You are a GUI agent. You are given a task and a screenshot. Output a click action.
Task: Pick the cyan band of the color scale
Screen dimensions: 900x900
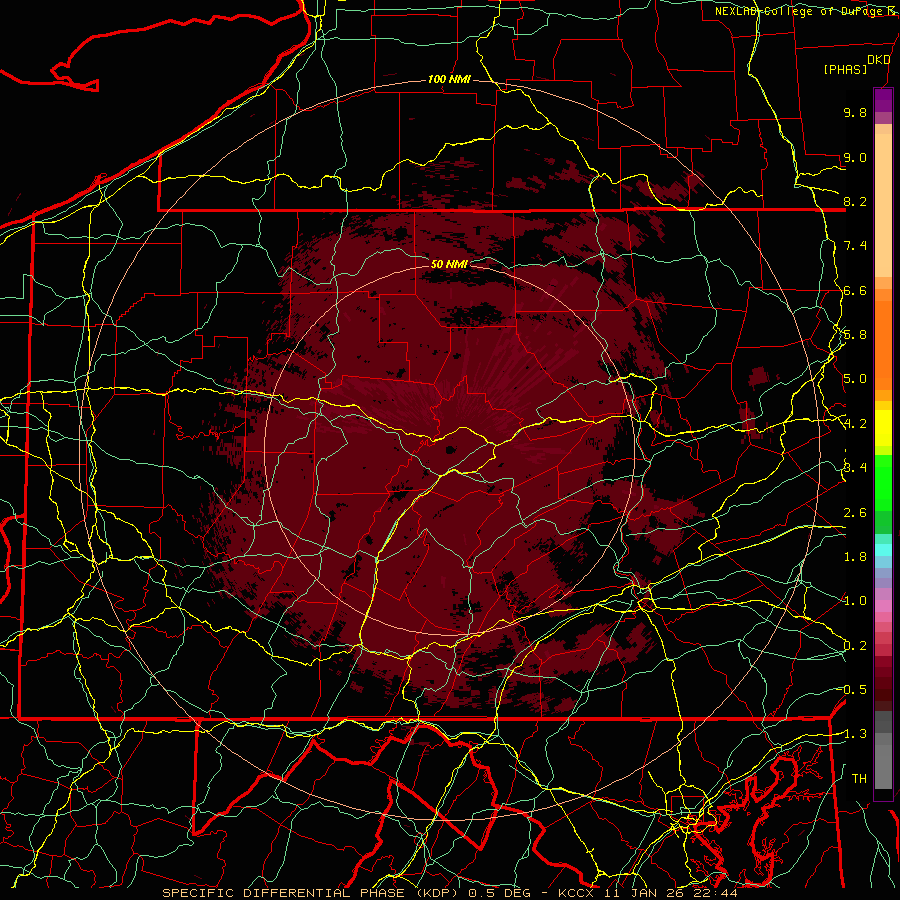pos(883,549)
